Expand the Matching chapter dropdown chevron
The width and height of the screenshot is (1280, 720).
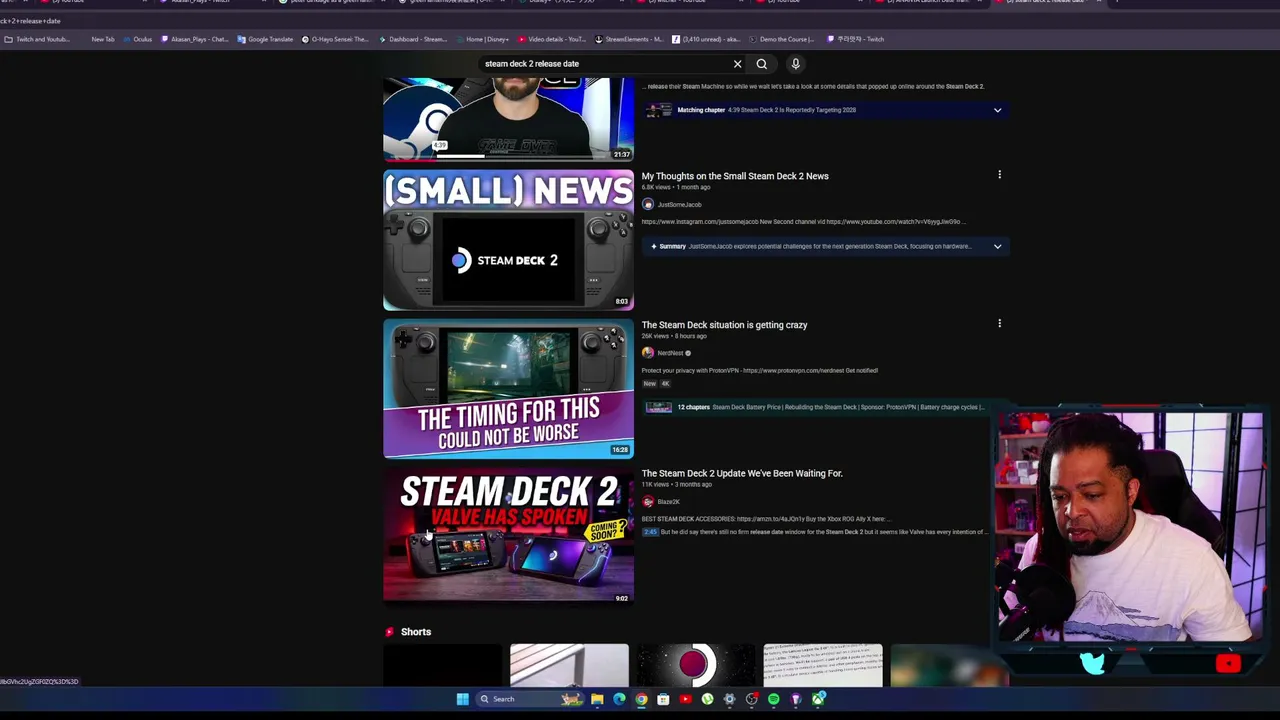(997, 110)
